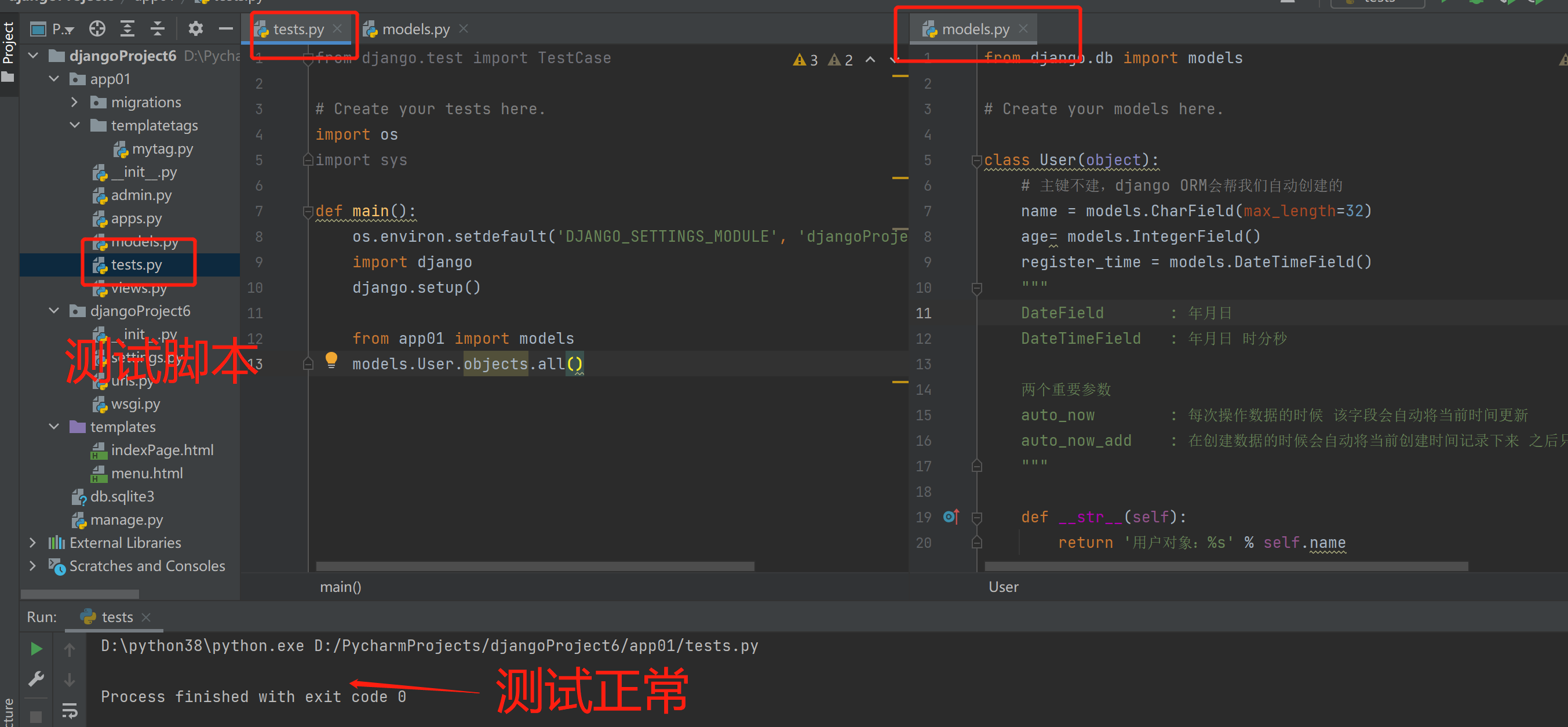Fold the main() function at line 7
Viewport: 1568px width, 727px height.
click(x=308, y=211)
